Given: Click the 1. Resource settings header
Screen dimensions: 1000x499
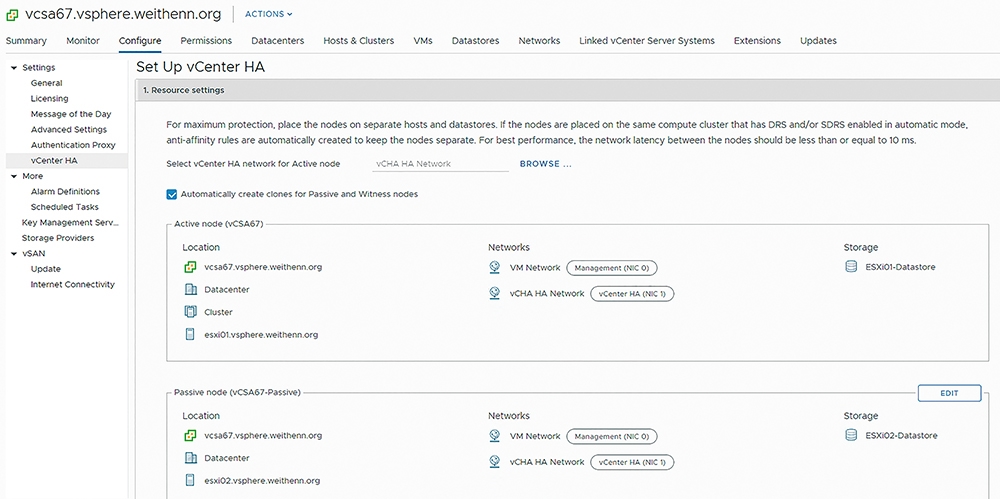Looking at the screenshot, I should [568, 91].
